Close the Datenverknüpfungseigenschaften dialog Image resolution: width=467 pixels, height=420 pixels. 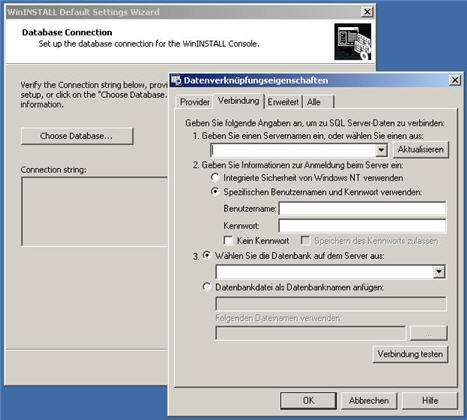point(455,80)
